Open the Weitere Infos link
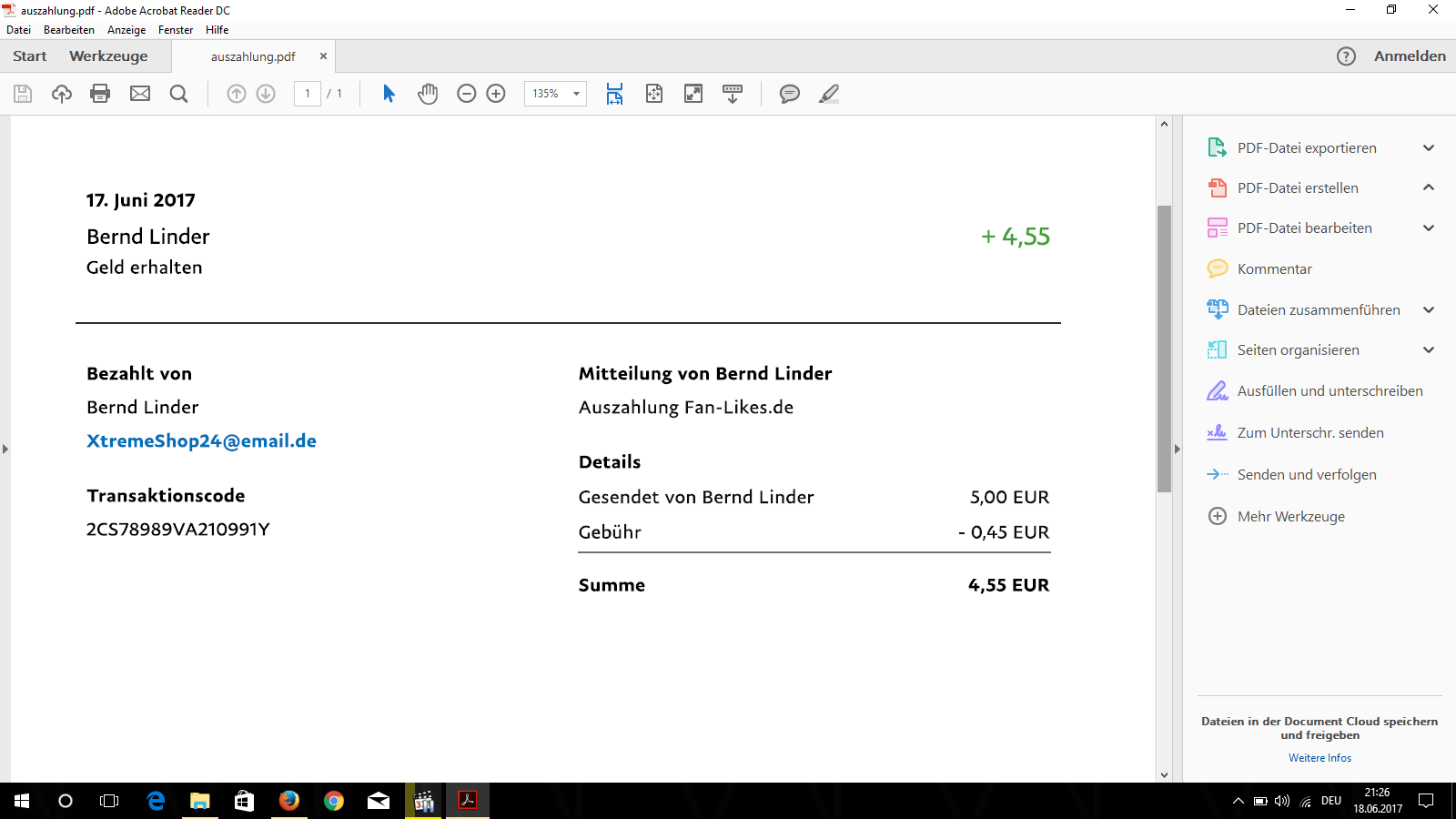Viewport: 1456px width, 819px height. 1319,758
